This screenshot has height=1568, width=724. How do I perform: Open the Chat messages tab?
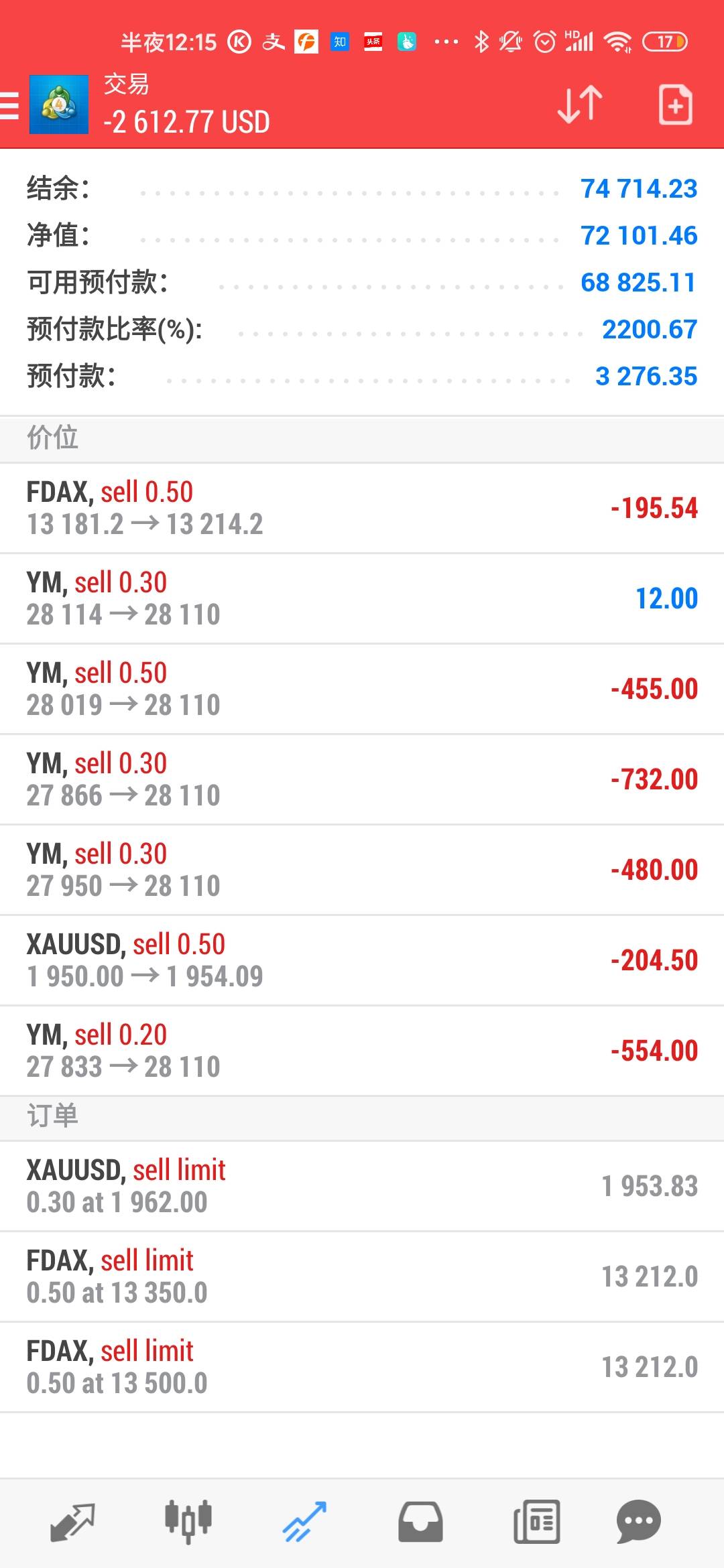(639, 1522)
